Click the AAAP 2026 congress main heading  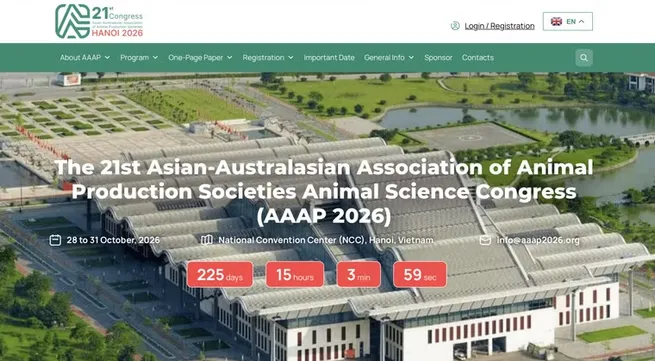324,192
